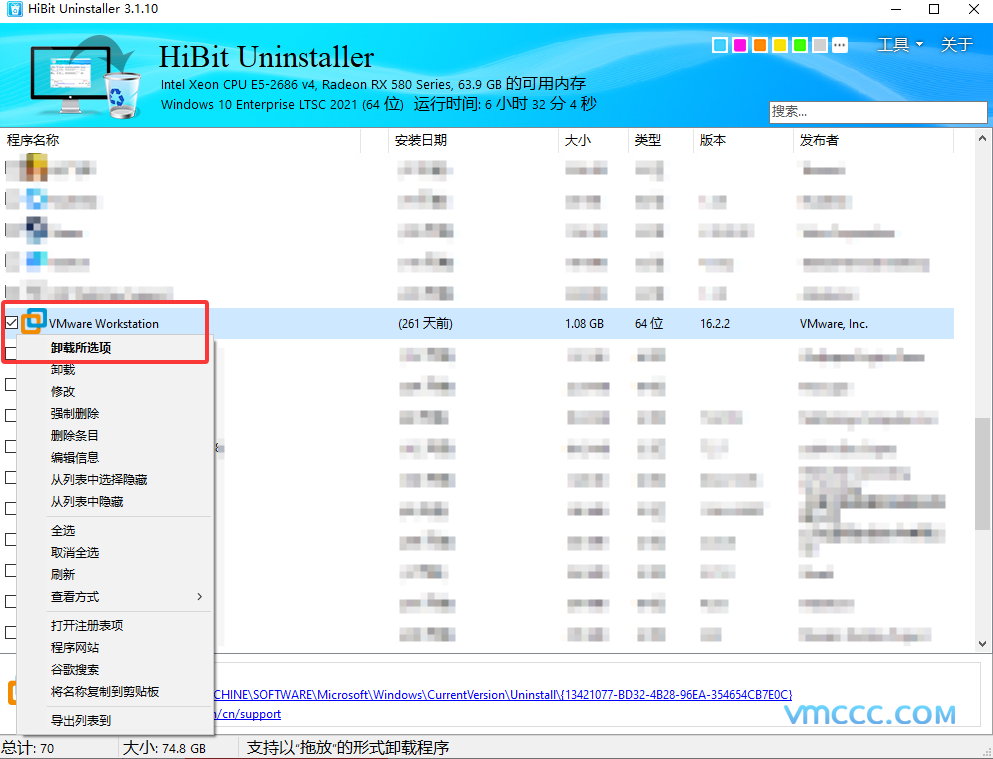Click the 搜索 search field
Viewport: 993px width, 759px height.
(878, 112)
